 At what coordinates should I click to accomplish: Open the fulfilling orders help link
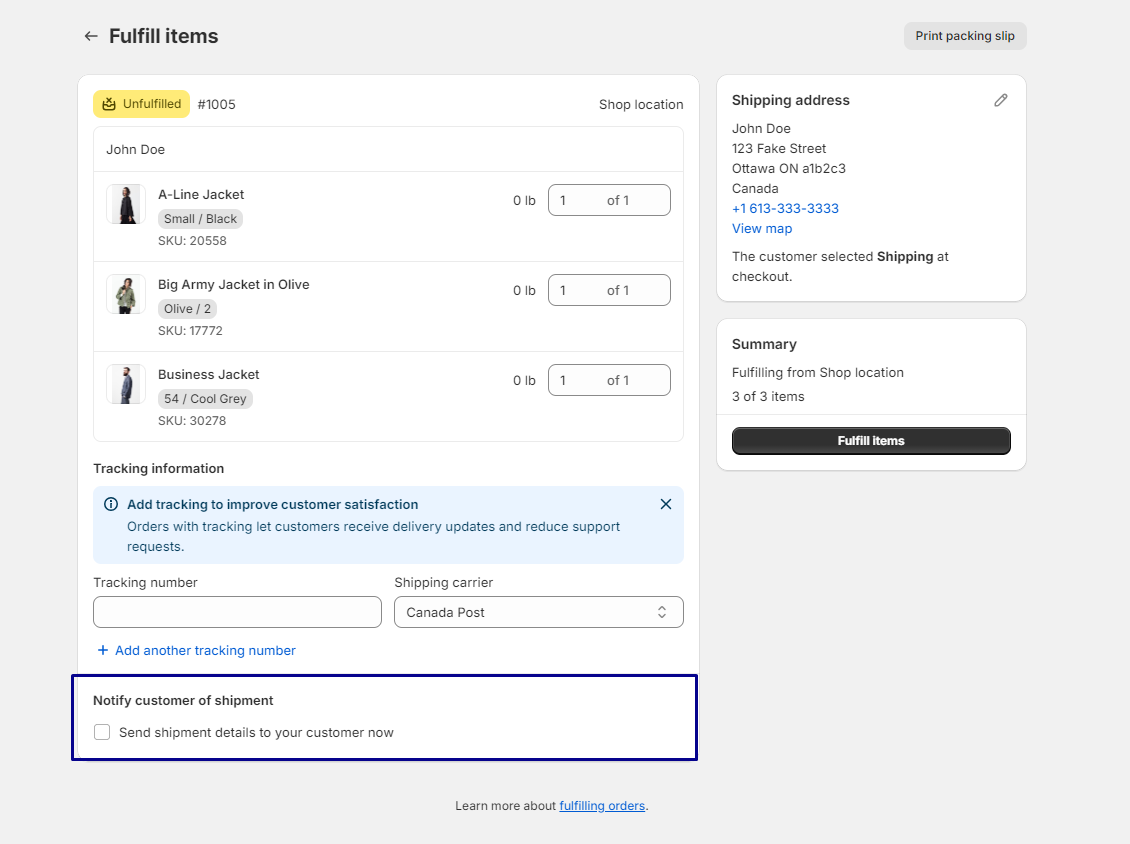click(x=602, y=806)
